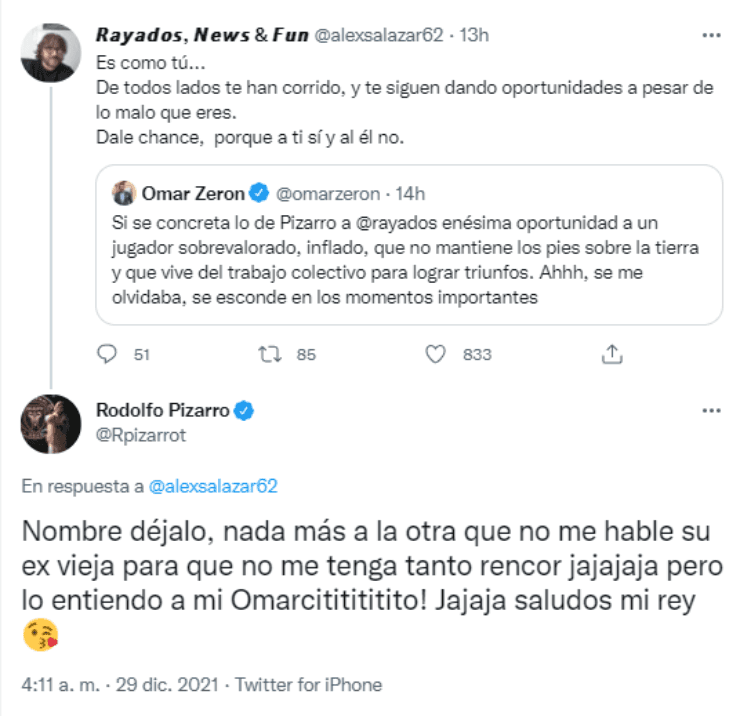Image resolution: width=740 pixels, height=716 pixels.
Task: Open the @alexsalazar62 reply mention link
Action: coord(212,487)
